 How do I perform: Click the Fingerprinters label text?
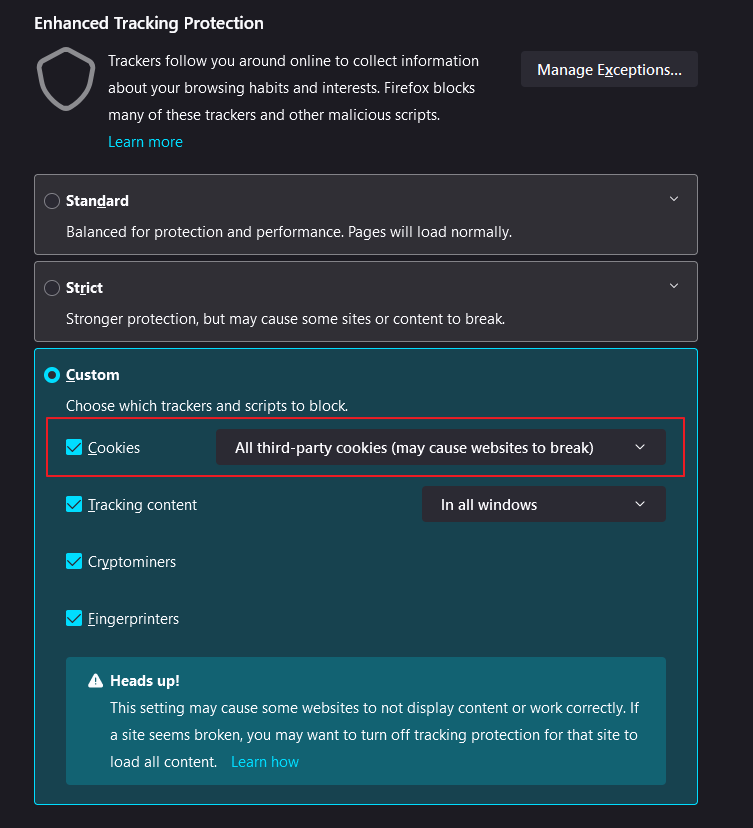tap(133, 619)
